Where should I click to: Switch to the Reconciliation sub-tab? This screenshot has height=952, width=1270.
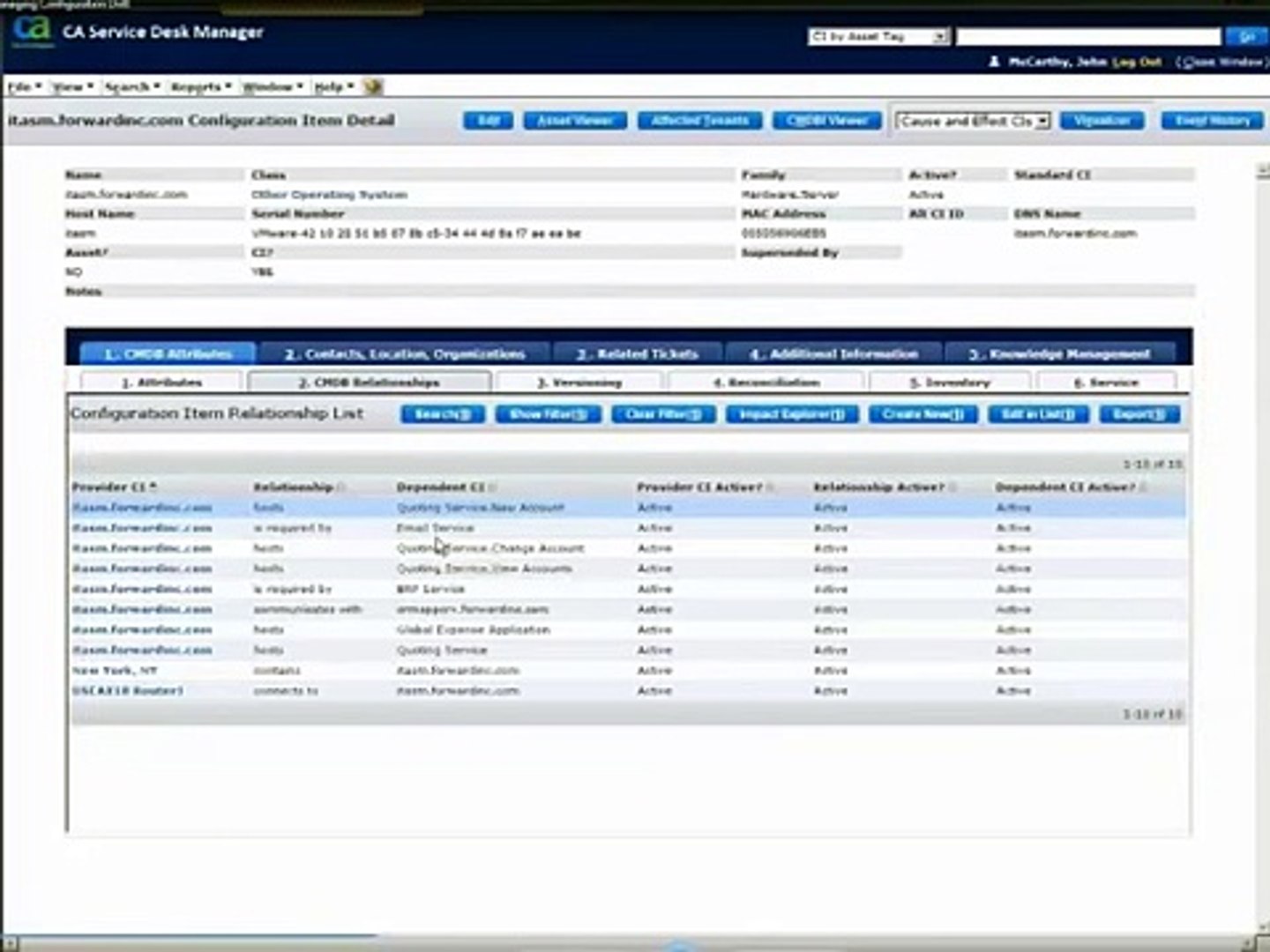point(766,383)
